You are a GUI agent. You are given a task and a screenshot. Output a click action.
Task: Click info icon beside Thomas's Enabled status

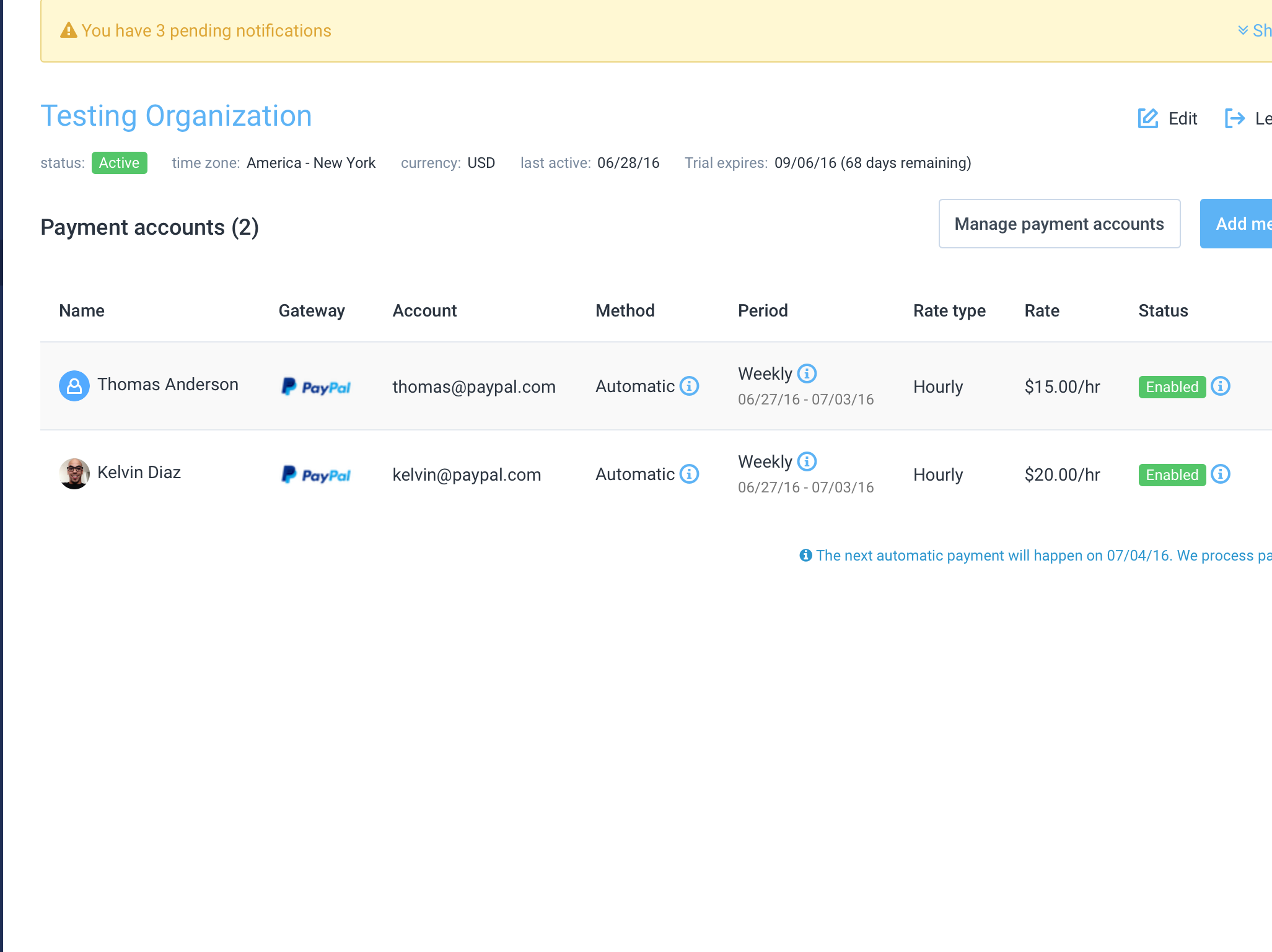pyautogui.click(x=1221, y=386)
